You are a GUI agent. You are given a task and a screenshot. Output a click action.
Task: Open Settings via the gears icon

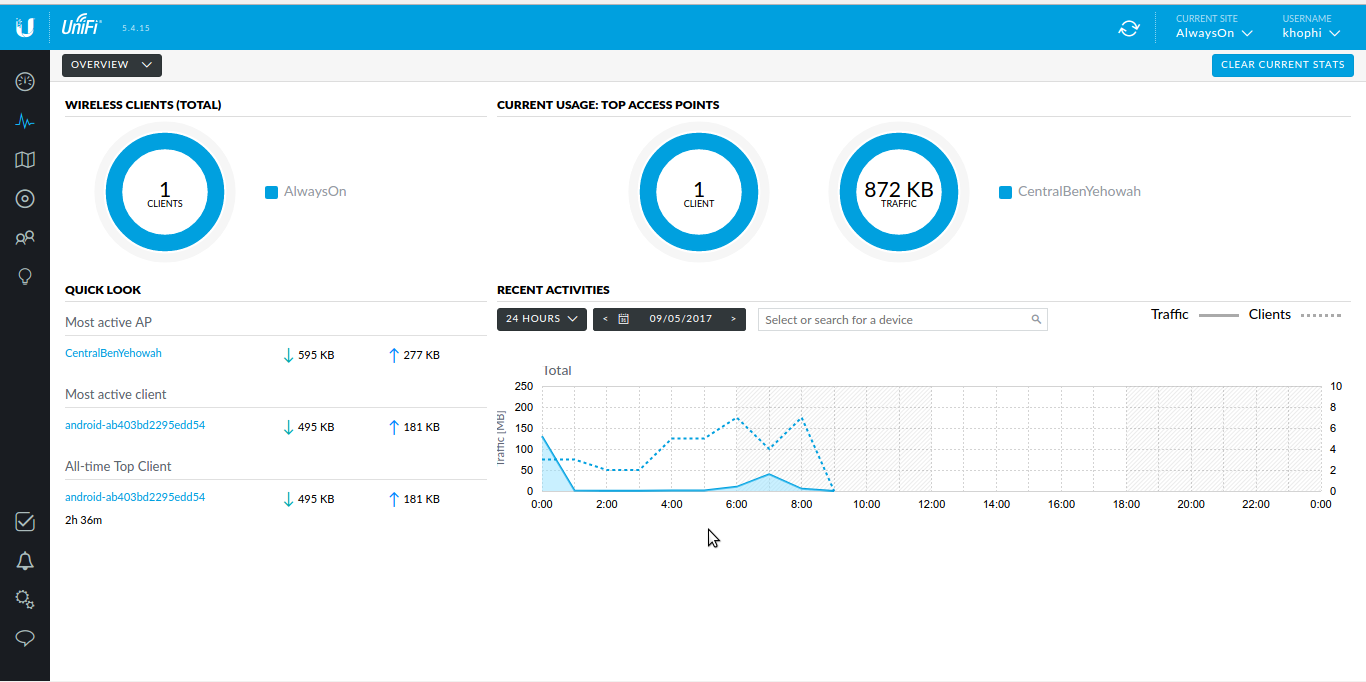tap(24, 599)
